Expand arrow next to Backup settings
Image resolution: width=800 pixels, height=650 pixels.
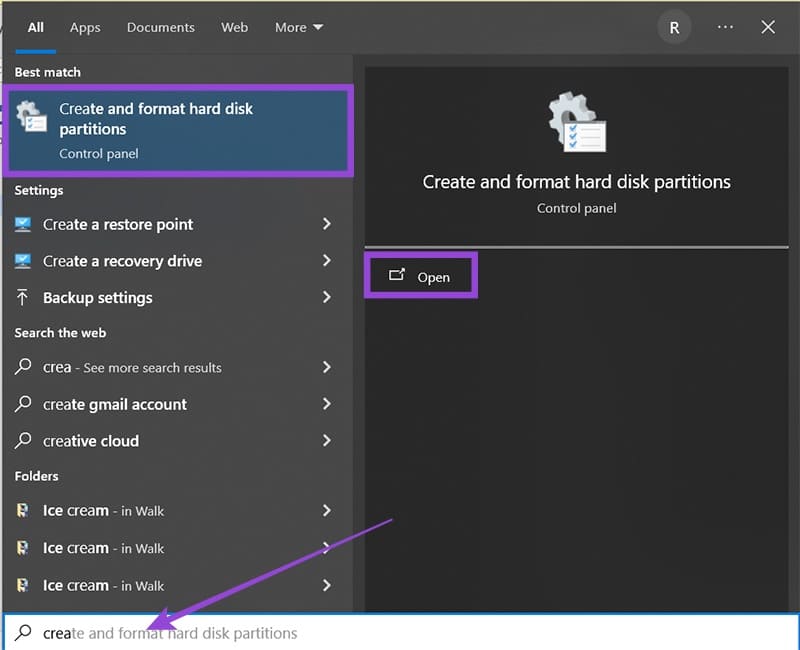327,297
